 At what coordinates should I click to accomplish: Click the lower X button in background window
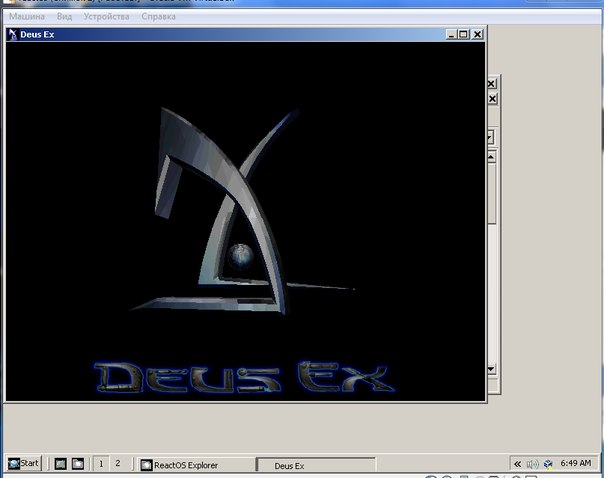[492, 99]
